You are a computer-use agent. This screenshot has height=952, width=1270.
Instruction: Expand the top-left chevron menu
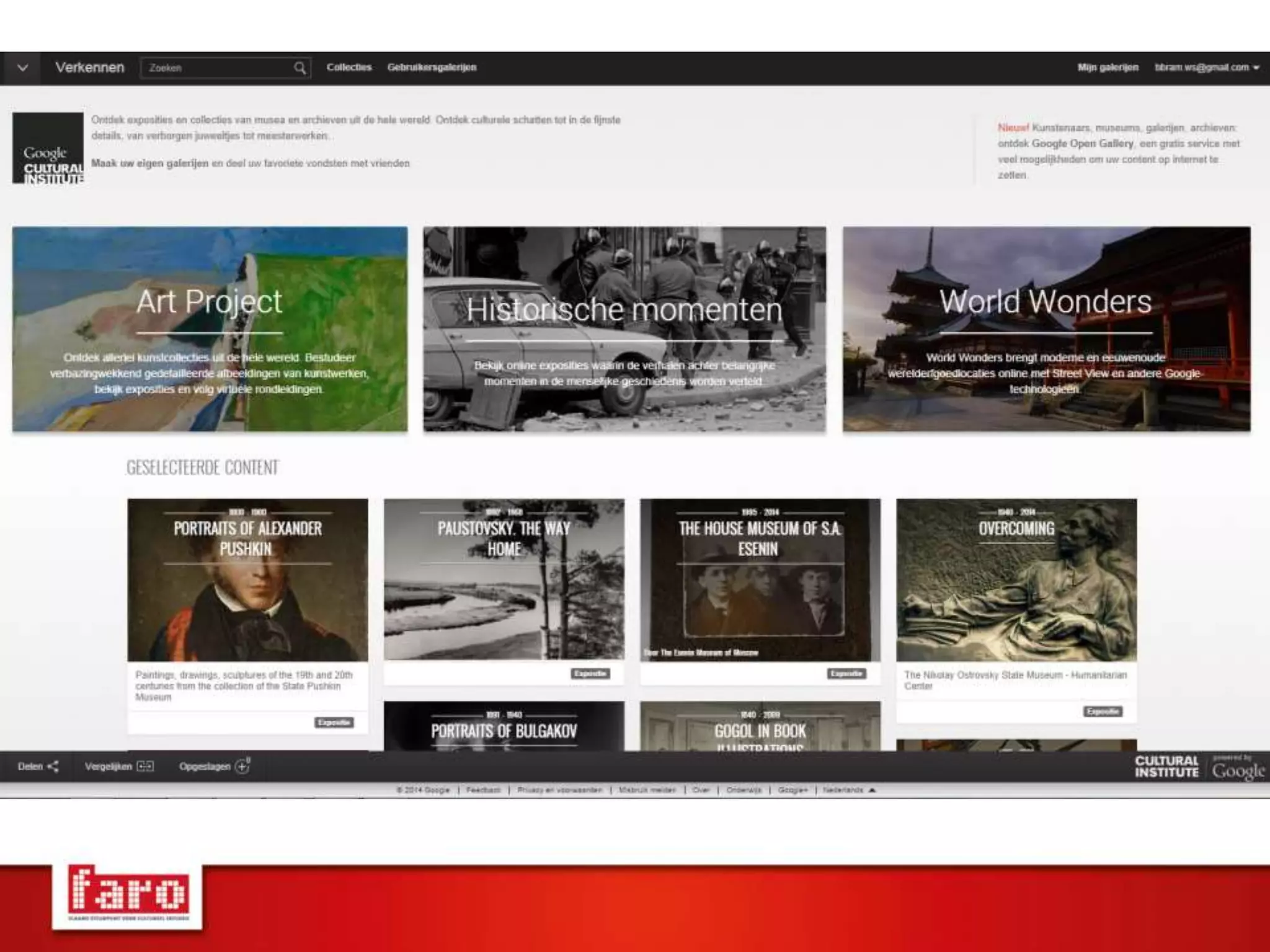click(22, 68)
